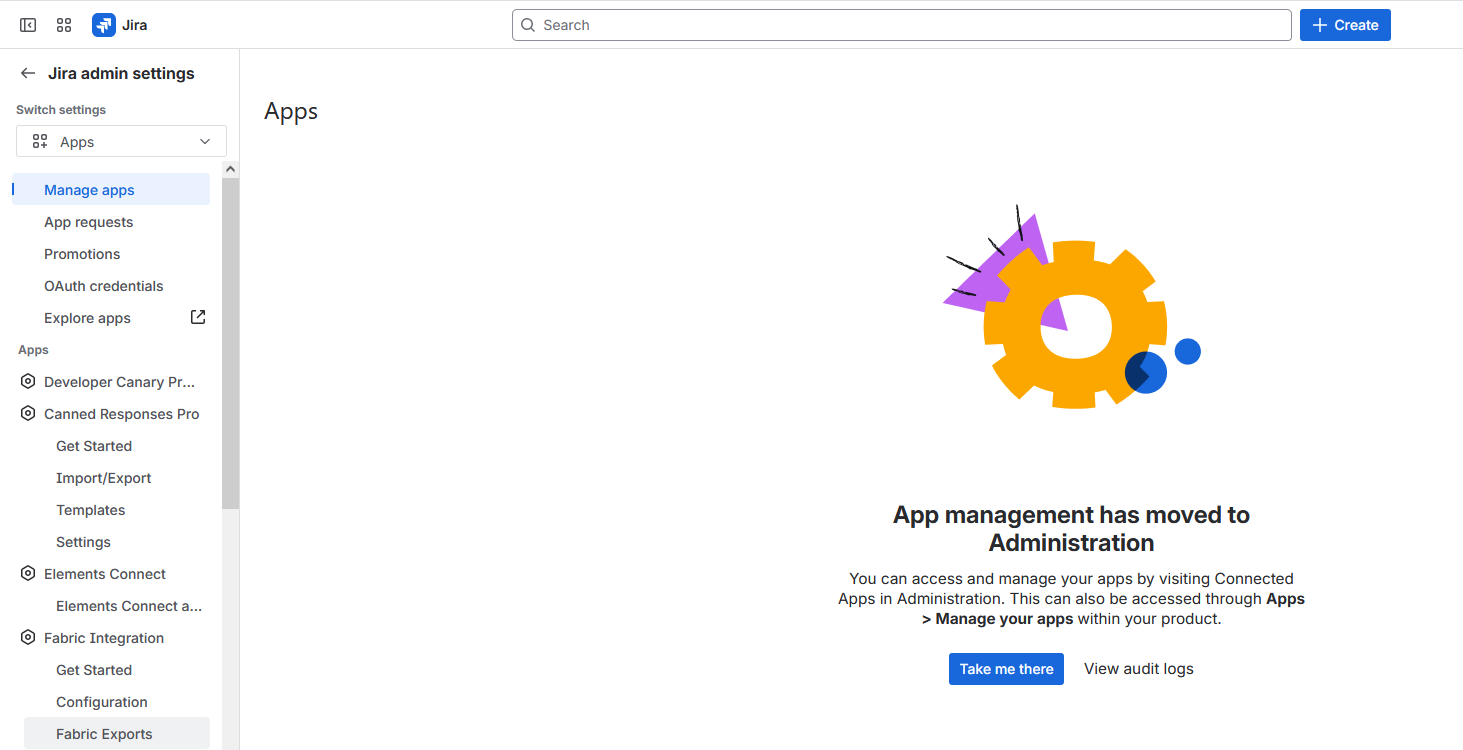Click the blue Create button
Image resolution: width=1463 pixels, height=750 pixels.
click(x=1344, y=25)
